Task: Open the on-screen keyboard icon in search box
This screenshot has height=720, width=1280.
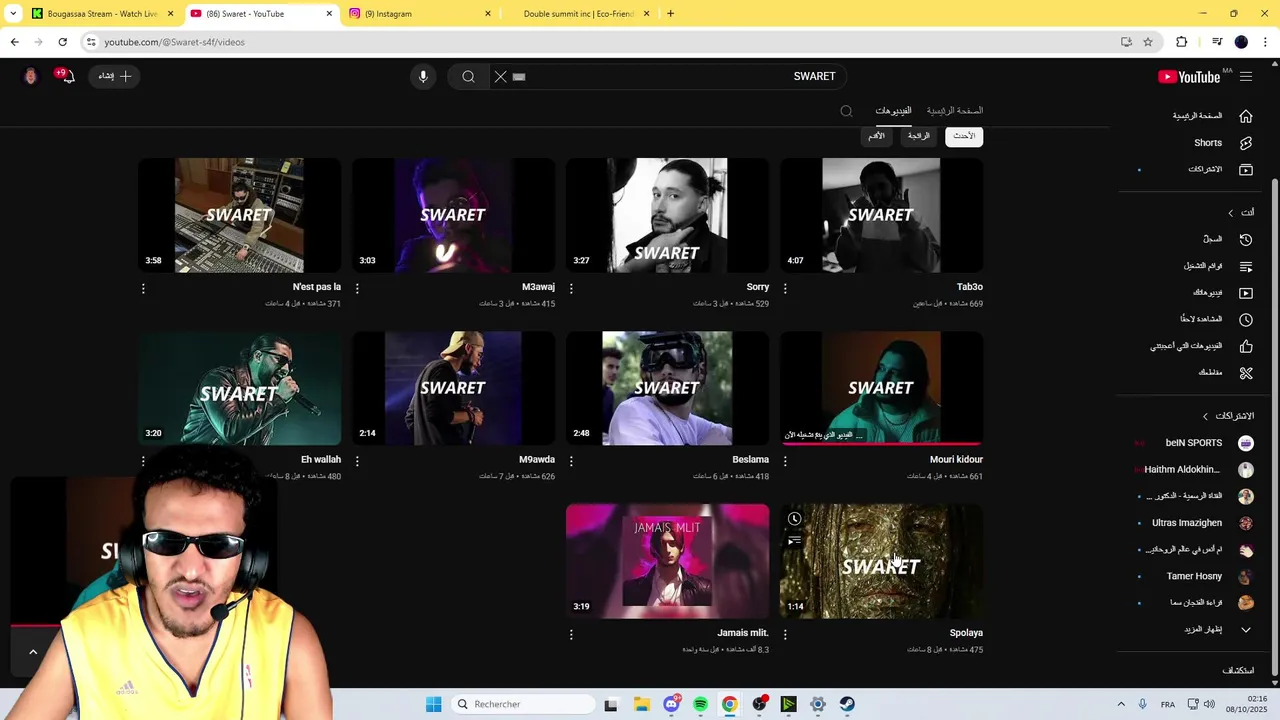Action: [x=519, y=77]
